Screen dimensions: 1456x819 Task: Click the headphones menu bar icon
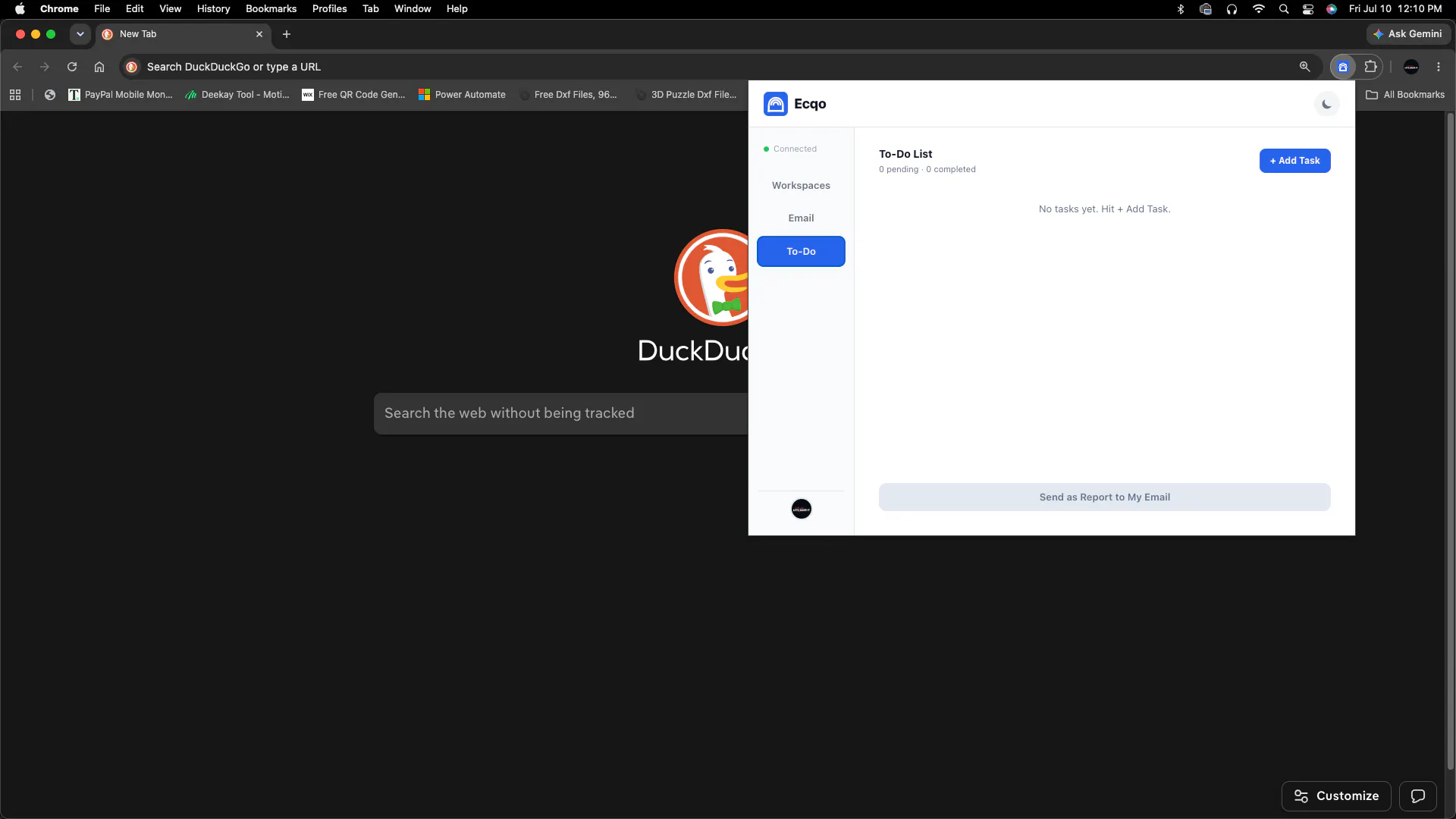(x=1232, y=9)
